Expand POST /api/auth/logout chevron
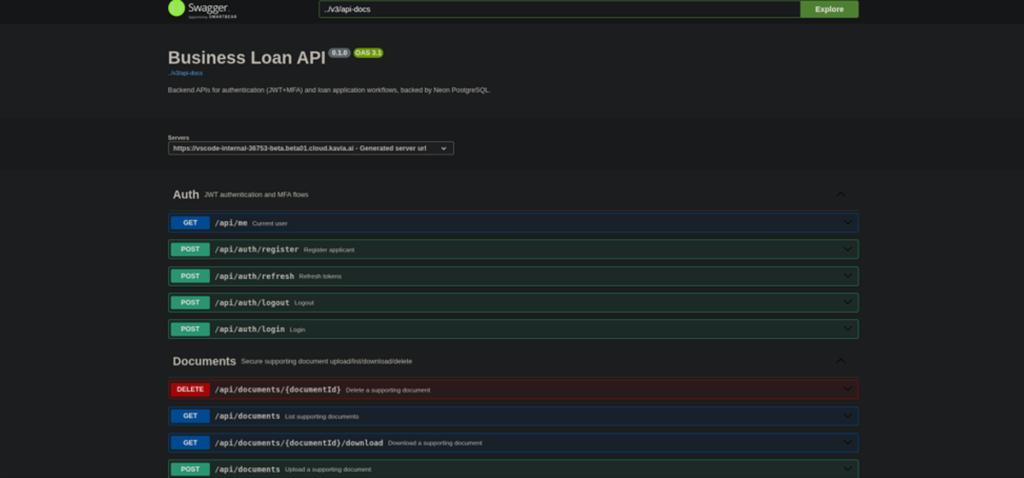This screenshot has width=1024, height=478. [848, 302]
